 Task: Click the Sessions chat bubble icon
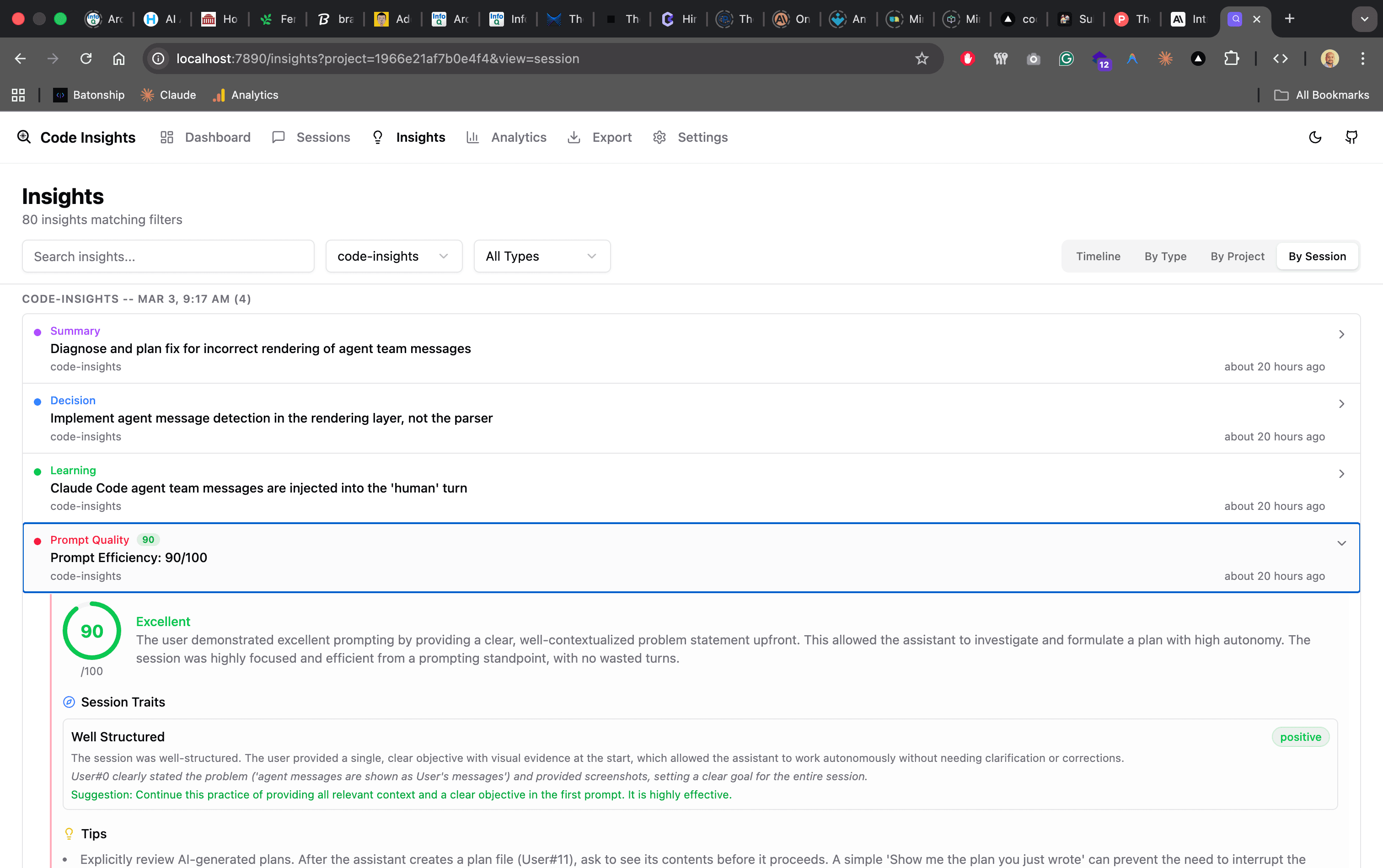click(279, 137)
